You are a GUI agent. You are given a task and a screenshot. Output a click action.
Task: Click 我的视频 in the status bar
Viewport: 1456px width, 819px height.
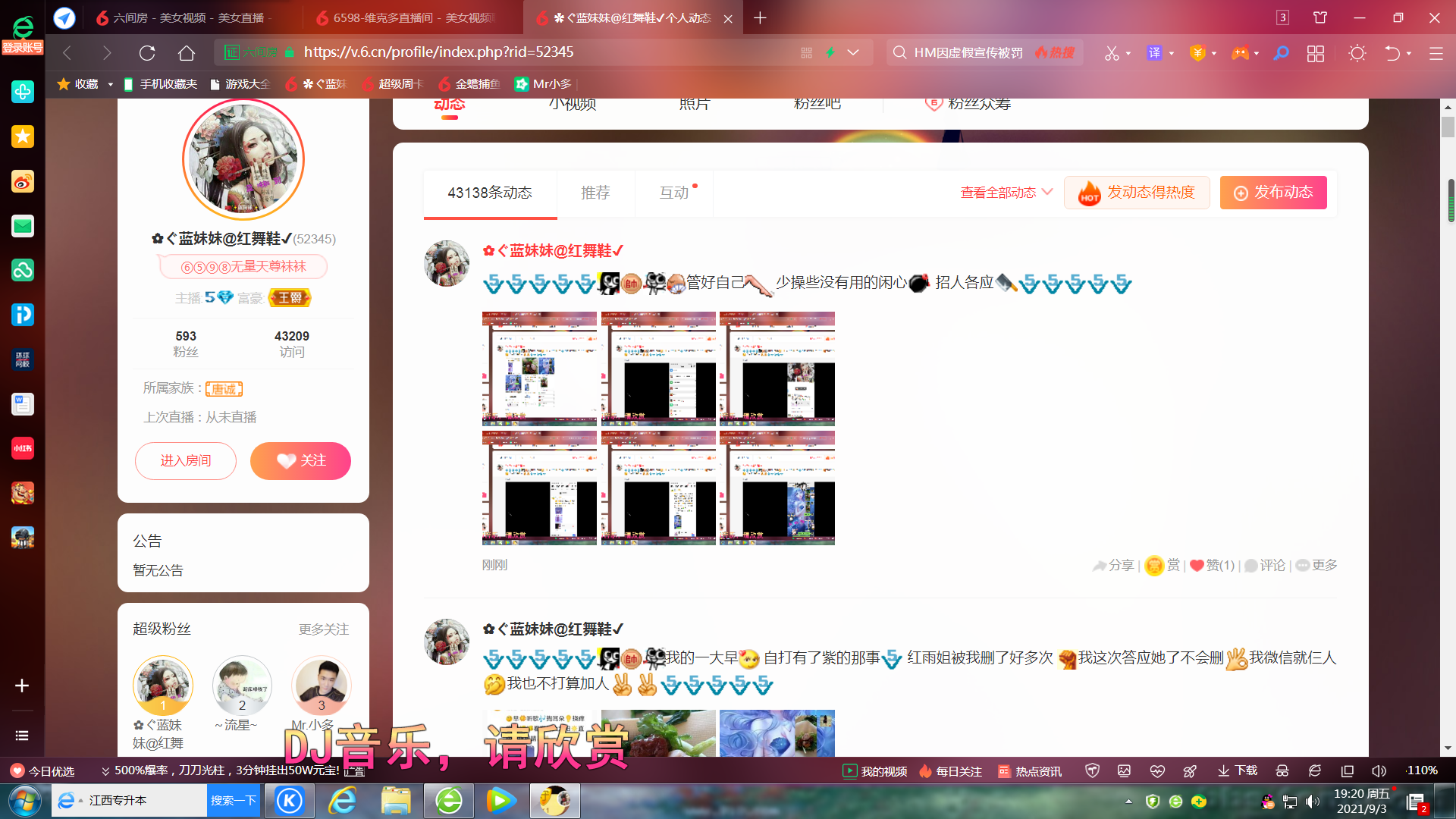875,771
